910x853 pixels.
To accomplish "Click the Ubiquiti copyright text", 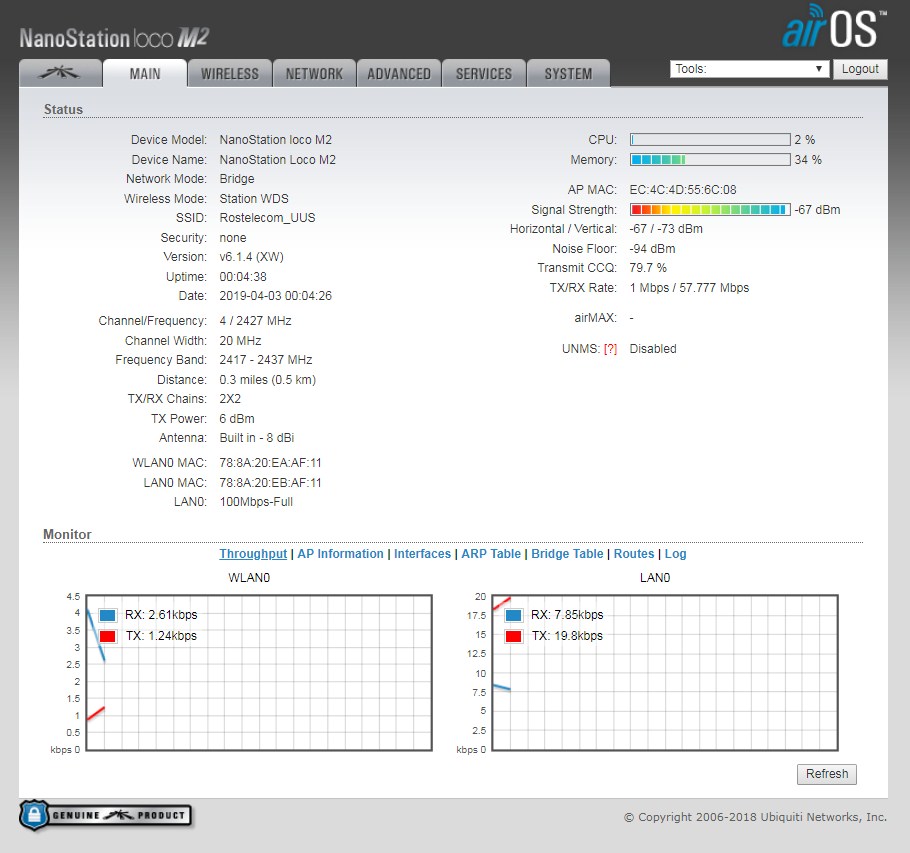I will 756,817.
